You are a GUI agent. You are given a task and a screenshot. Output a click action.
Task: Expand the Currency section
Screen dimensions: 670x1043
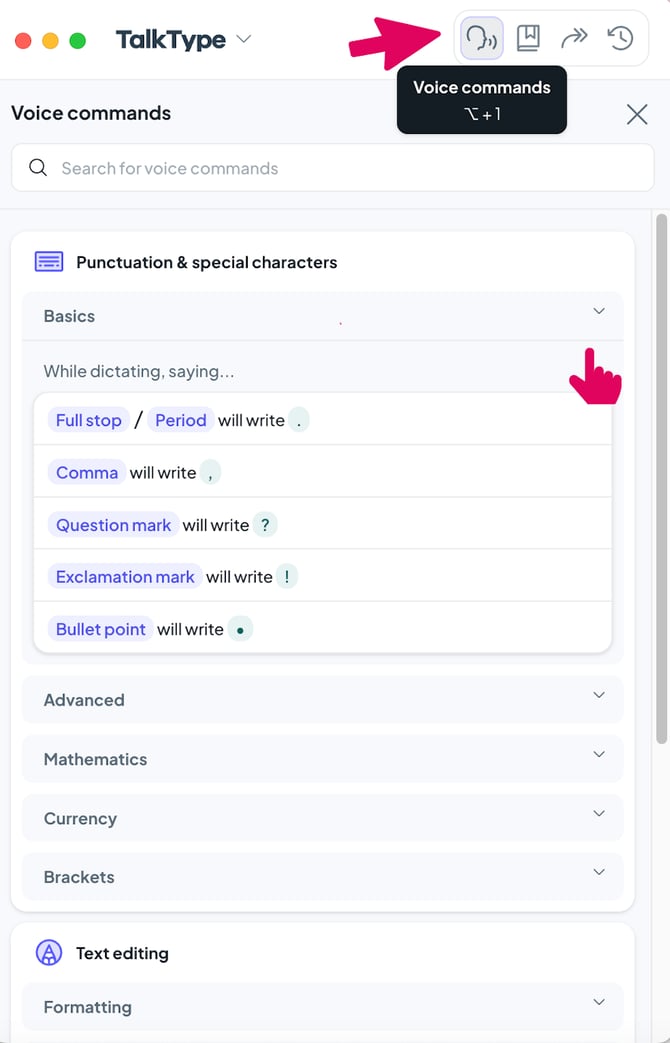click(598, 814)
